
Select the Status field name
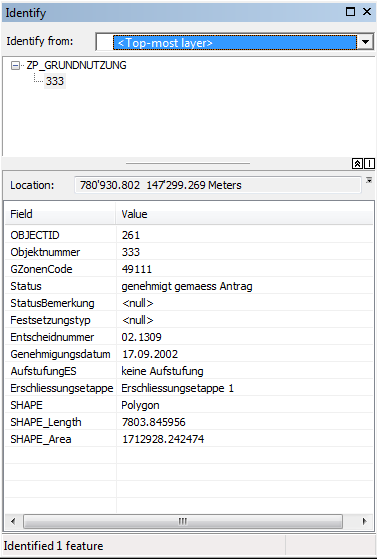tap(26, 286)
